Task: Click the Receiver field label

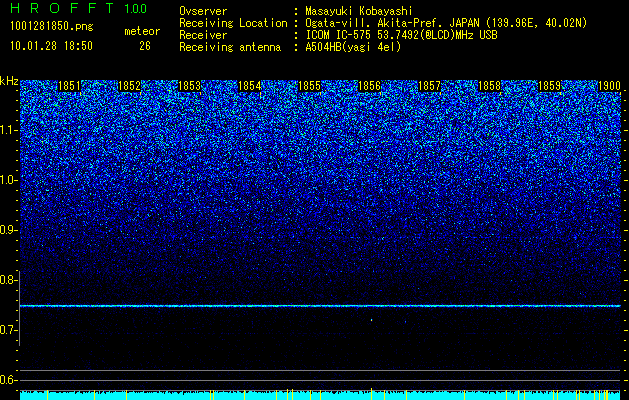Action: pos(203,35)
